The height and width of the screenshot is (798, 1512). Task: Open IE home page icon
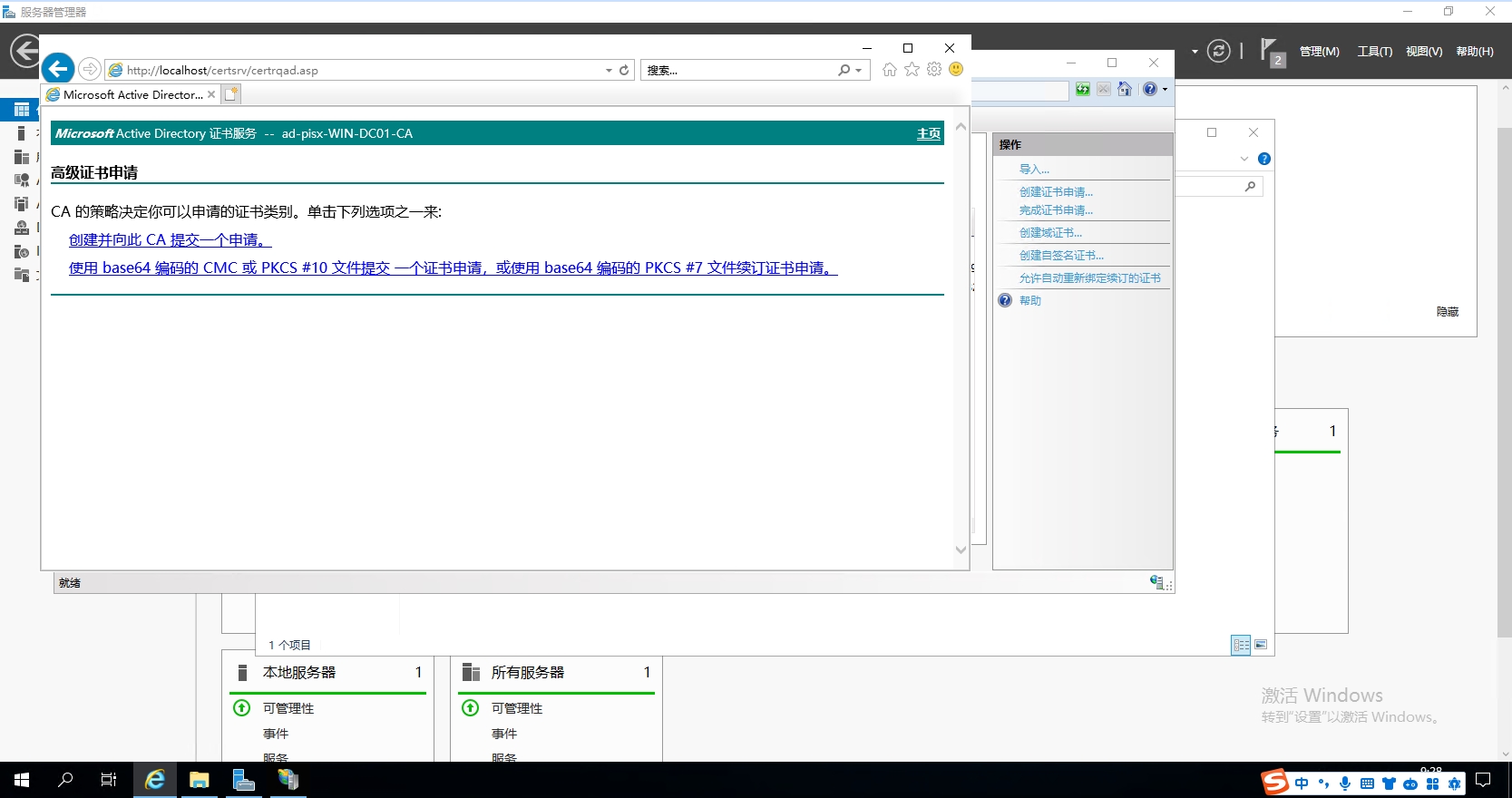click(x=890, y=70)
